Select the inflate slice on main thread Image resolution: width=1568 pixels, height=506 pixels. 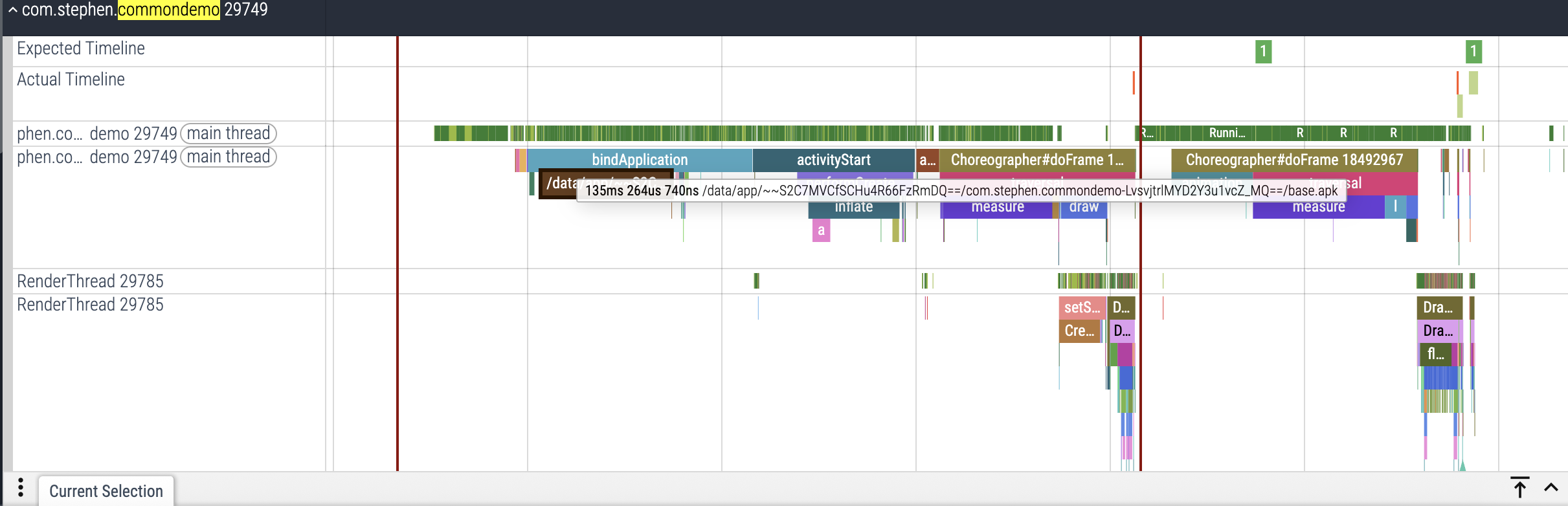854,209
